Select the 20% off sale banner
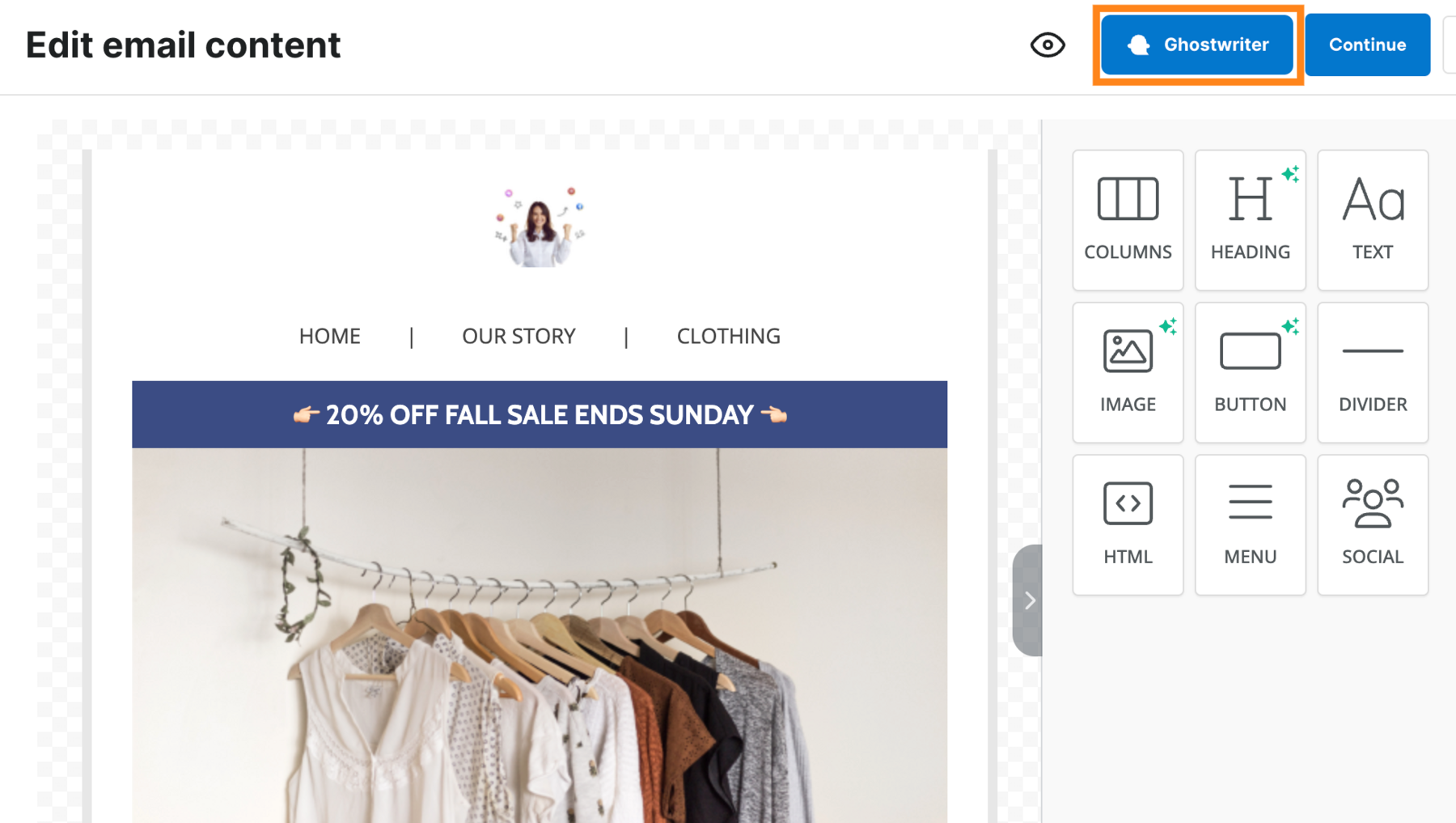Screen dimensions: 1456x823 coord(540,415)
